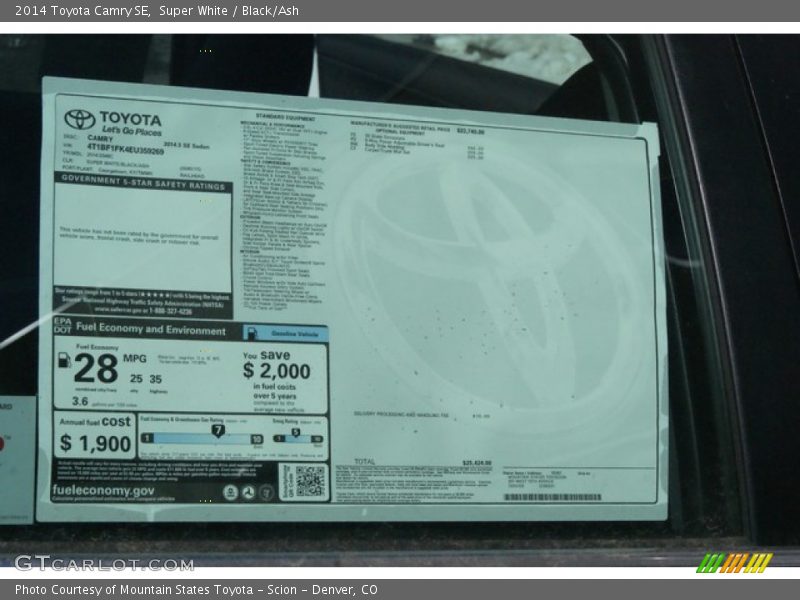Click the fuel economy rating scale end 10
The height and width of the screenshot is (600, 800).
click(257, 439)
